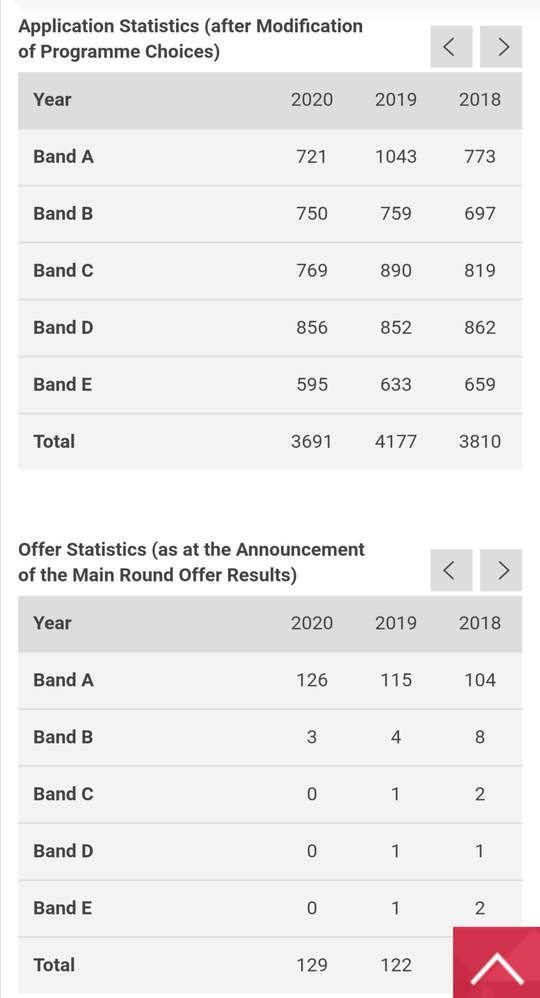Click the 126 offers value for Band A
The height and width of the screenshot is (998, 540).
[x=311, y=680]
